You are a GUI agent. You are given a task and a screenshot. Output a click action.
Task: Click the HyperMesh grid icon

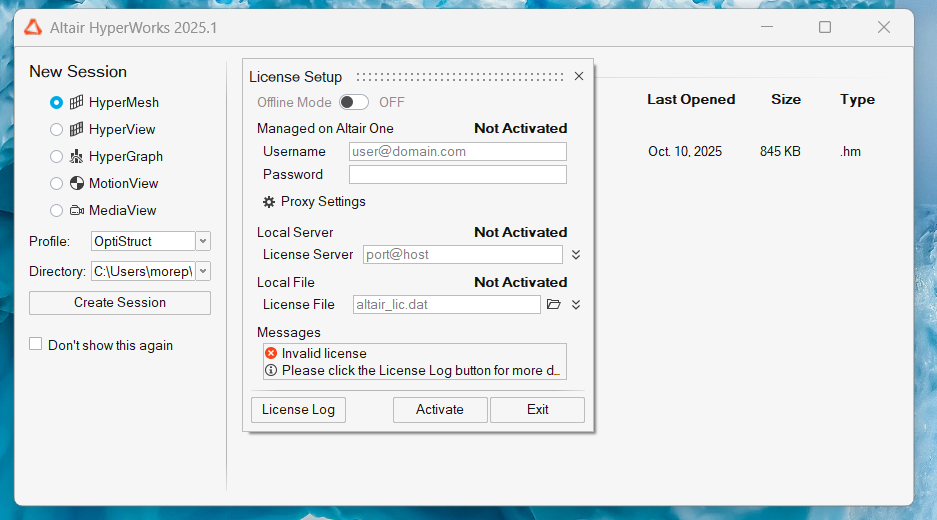click(x=76, y=102)
